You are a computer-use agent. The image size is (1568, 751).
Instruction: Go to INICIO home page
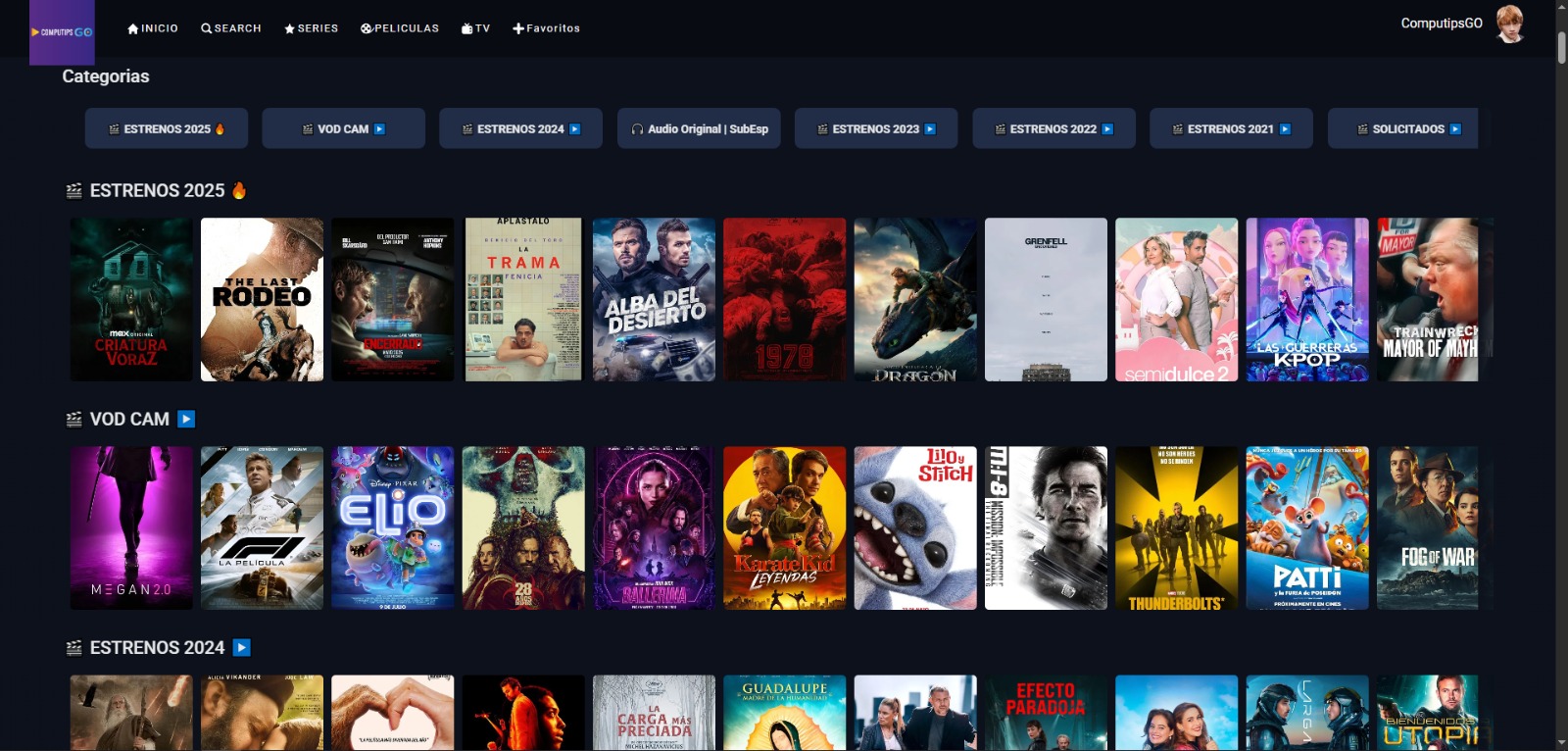click(x=153, y=28)
